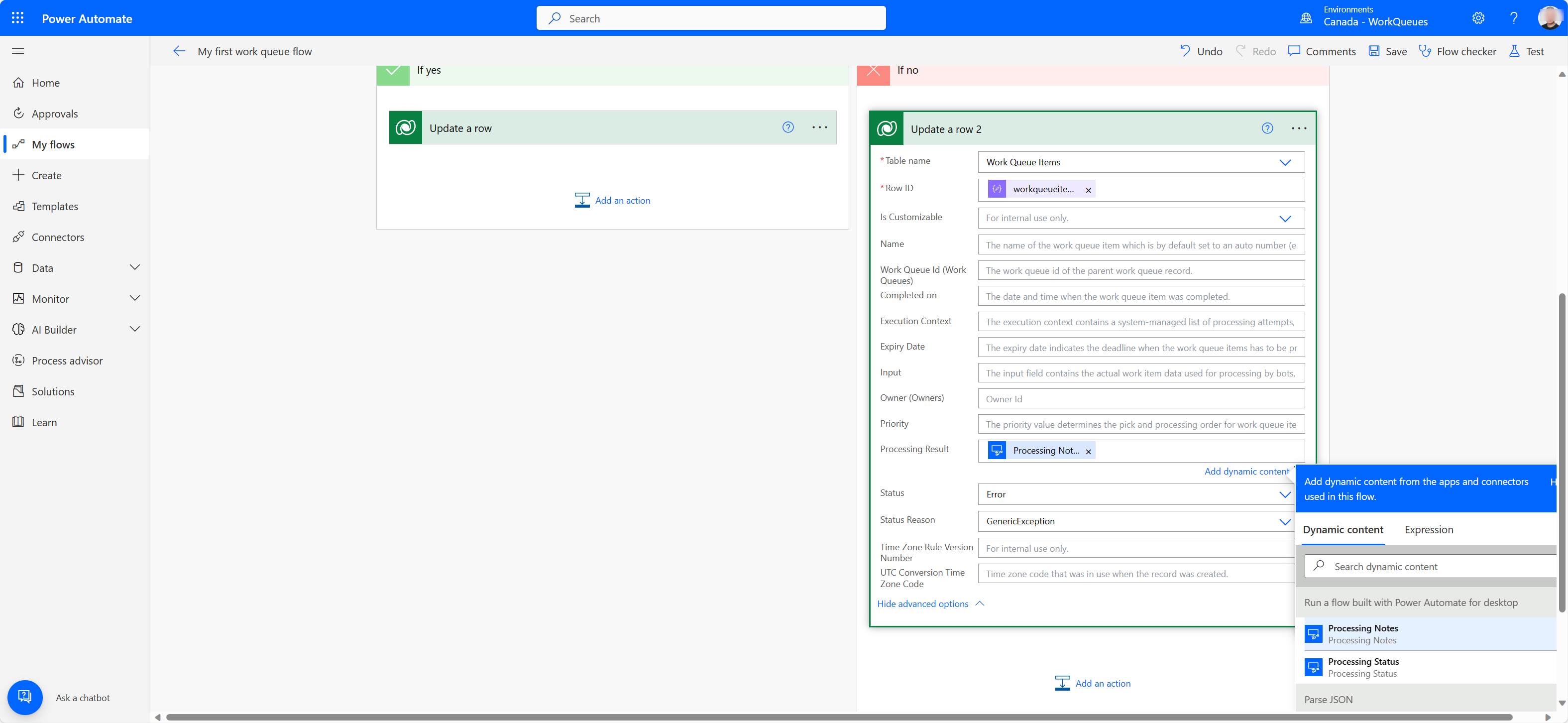Screen dimensions: 1568x723
Task: Click the flow title My first work queue flow
Action: coord(254,51)
